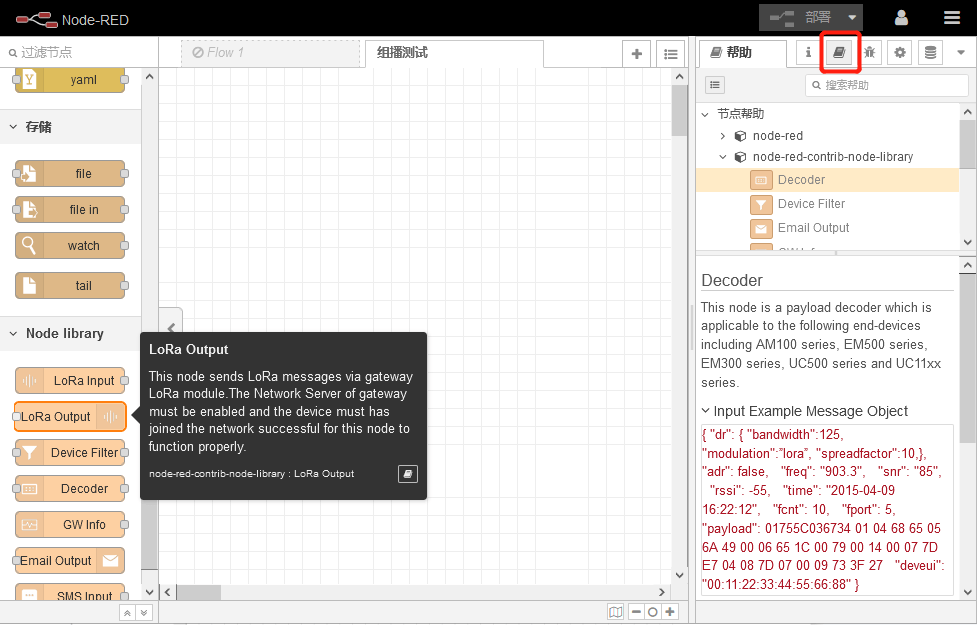The height and width of the screenshot is (625, 977).
Task: Open the flow list menu
Action: click(670, 54)
